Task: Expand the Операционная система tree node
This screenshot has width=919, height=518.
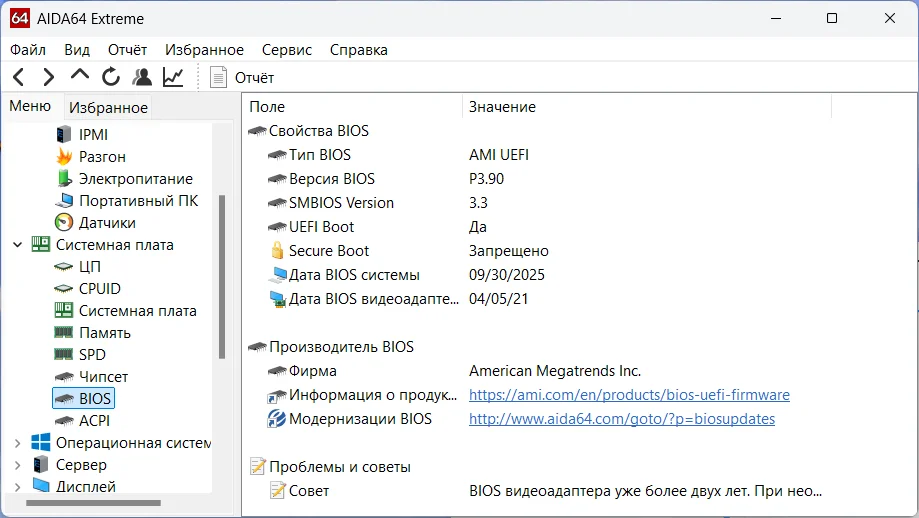Action: coord(17,443)
